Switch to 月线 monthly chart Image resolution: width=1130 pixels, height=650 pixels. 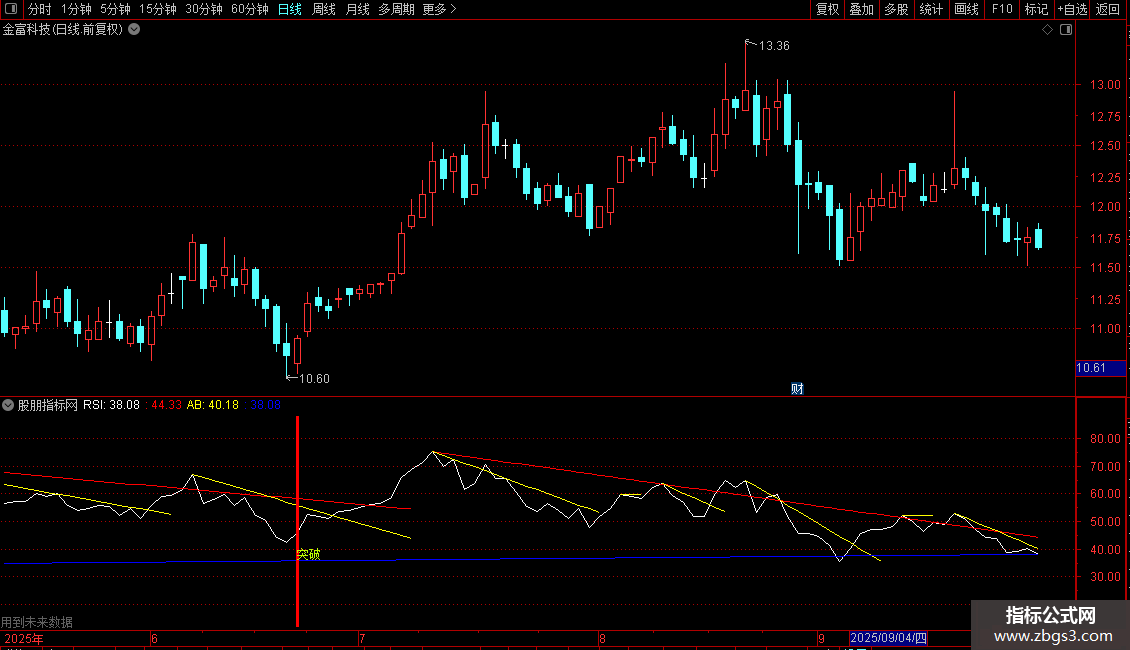357,9
